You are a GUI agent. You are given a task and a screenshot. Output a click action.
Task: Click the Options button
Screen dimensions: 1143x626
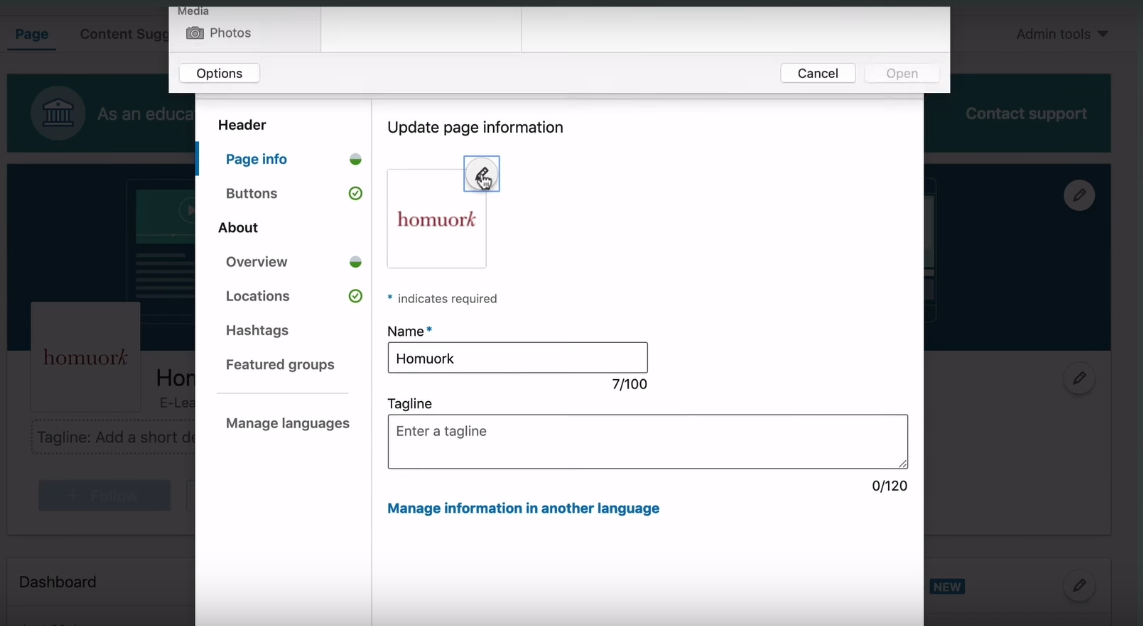click(219, 73)
